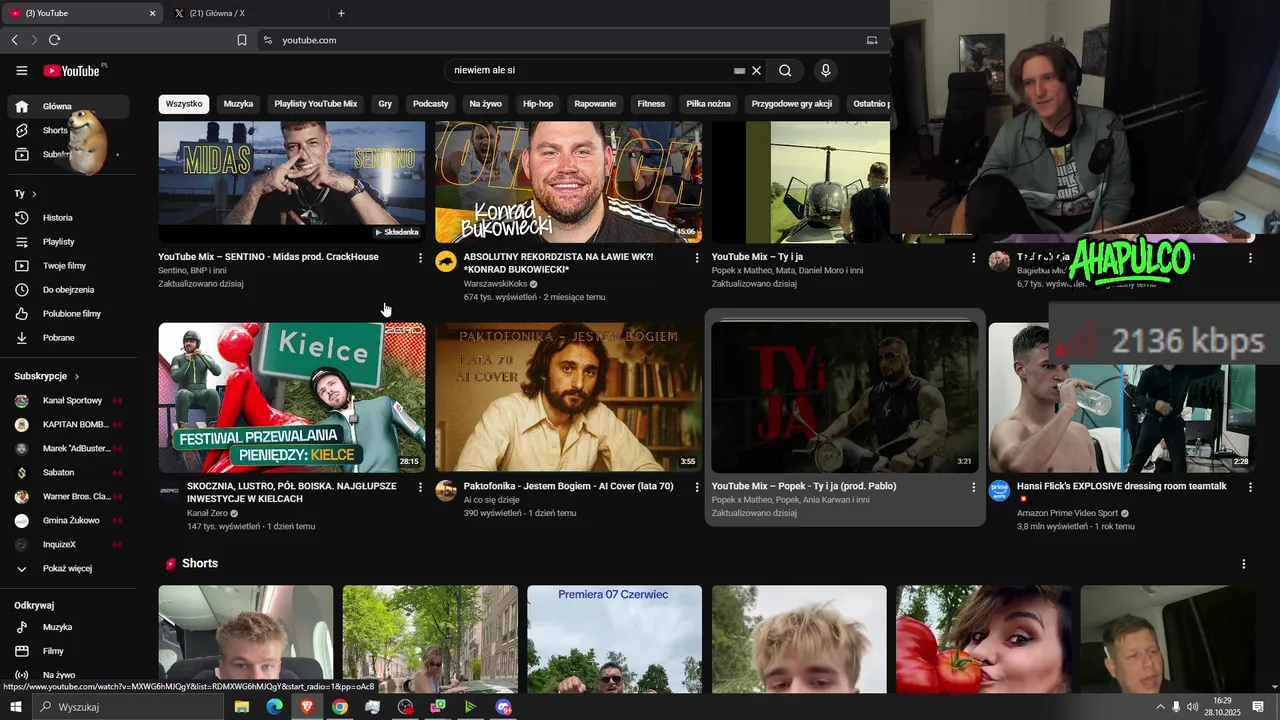Expand the Subskrypcje section header

pos(45,376)
